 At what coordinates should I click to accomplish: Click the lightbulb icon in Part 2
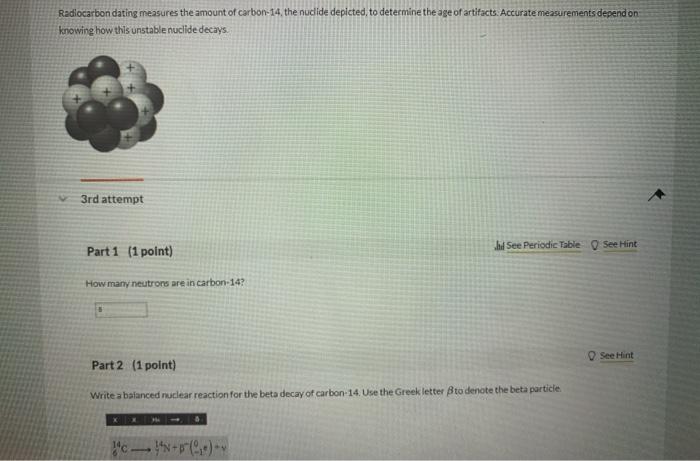(x=592, y=356)
